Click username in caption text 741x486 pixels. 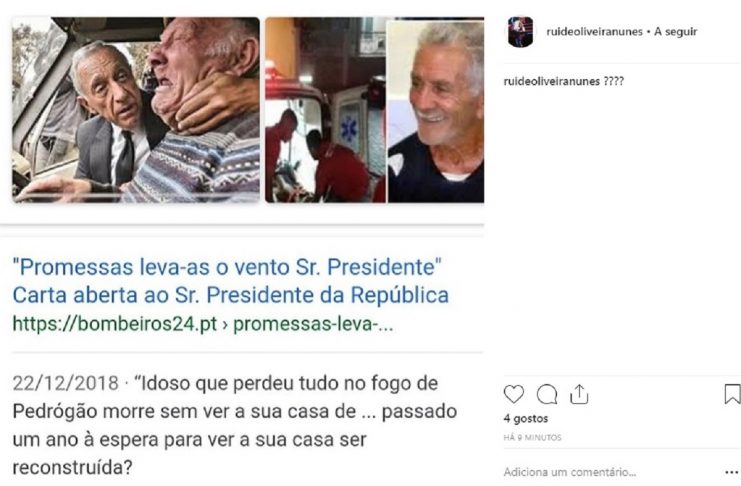(x=551, y=81)
